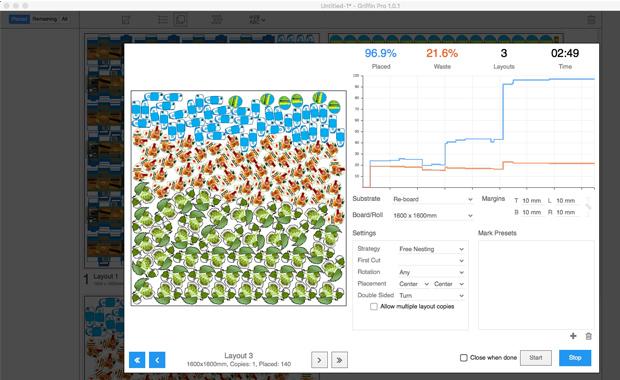
Task: Jump to first layout with double-left arrow
Action: point(137,360)
